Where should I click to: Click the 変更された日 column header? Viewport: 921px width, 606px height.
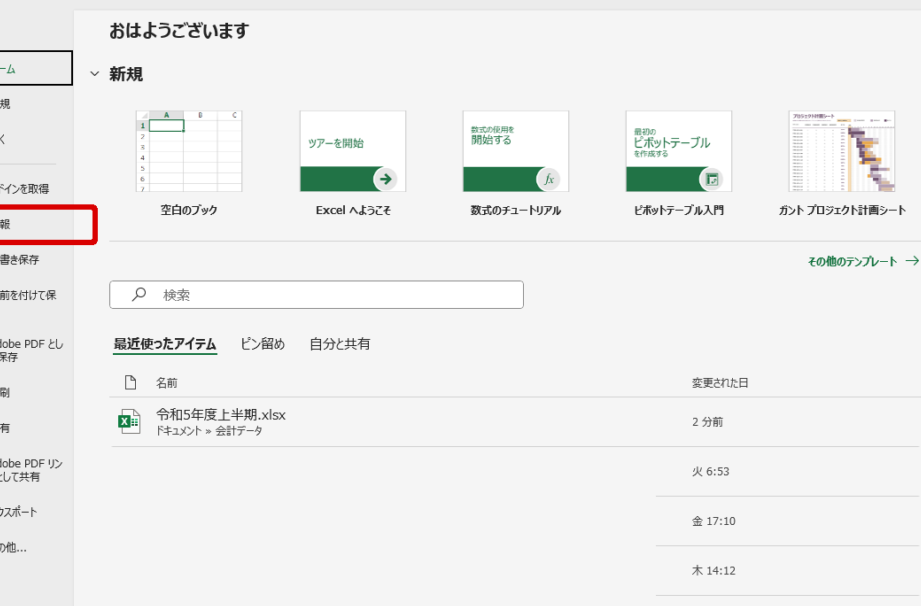tap(720, 383)
